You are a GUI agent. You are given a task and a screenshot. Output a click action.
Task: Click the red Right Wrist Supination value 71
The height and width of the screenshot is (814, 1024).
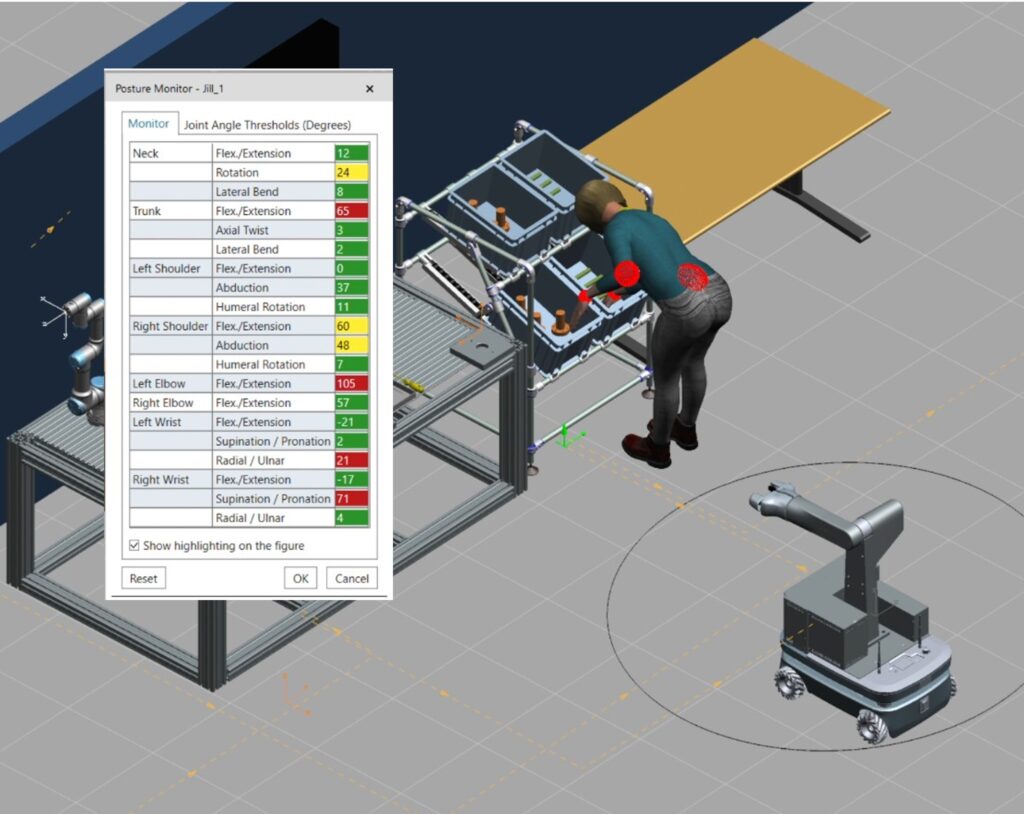[x=351, y=499]
